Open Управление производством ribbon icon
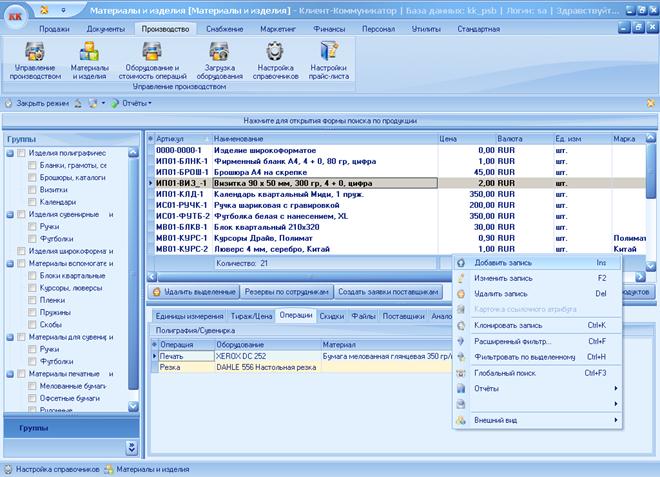Image resolution: width=660 pixels, height=477 pixels. [35, 52]
